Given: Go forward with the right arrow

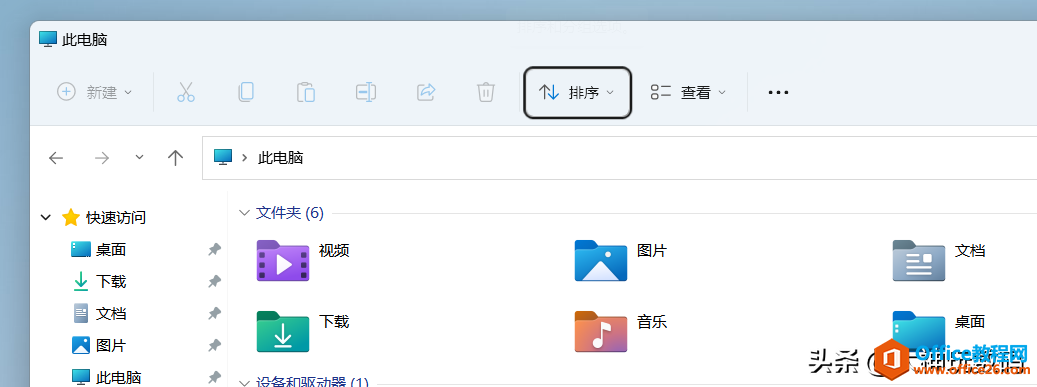Looking at the screenshot, I should [101, 157].
